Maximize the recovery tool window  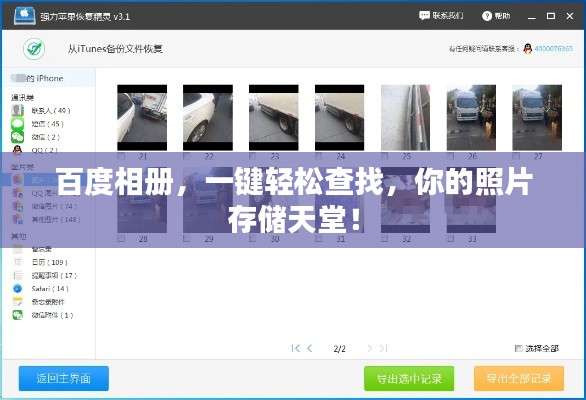[x=550, y=16]
